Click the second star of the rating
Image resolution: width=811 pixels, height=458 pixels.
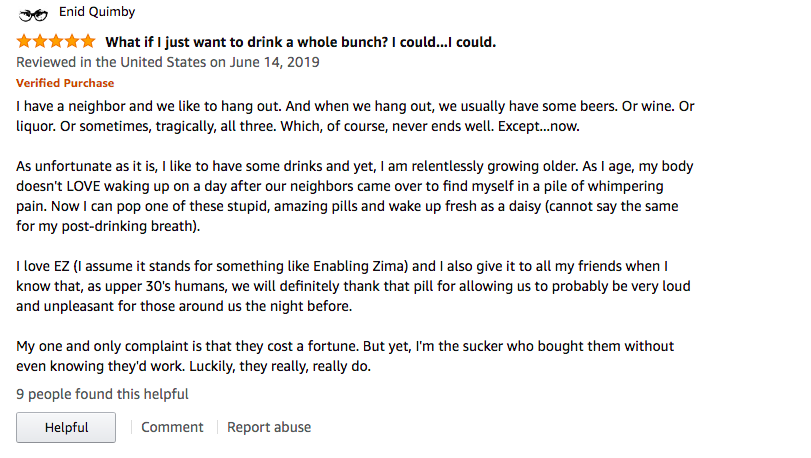[40, 42]
